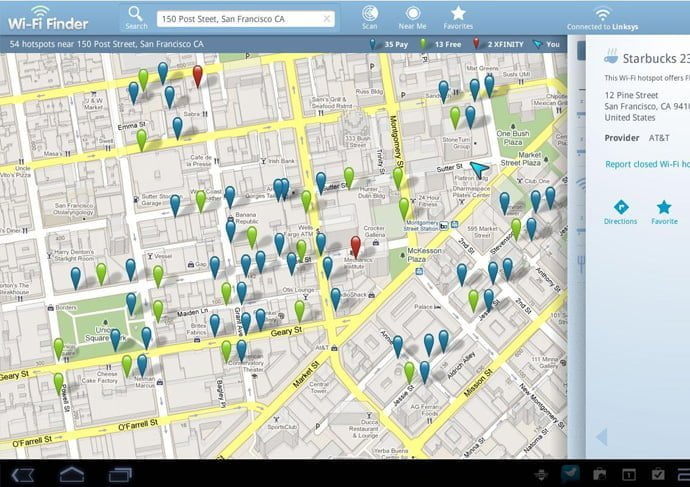The height and width of the screenshot is (487, 690).
Task: Tap the blue You location arrow on map
Action: click(481, 167)
